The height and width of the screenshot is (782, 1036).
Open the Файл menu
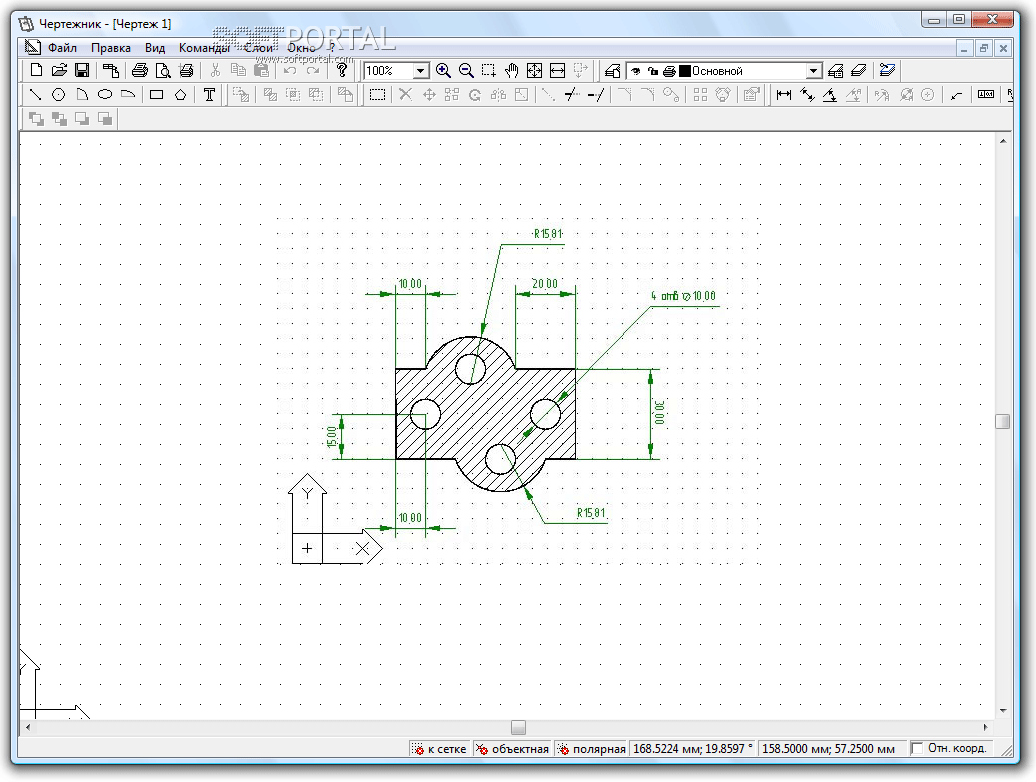point(62,48)
